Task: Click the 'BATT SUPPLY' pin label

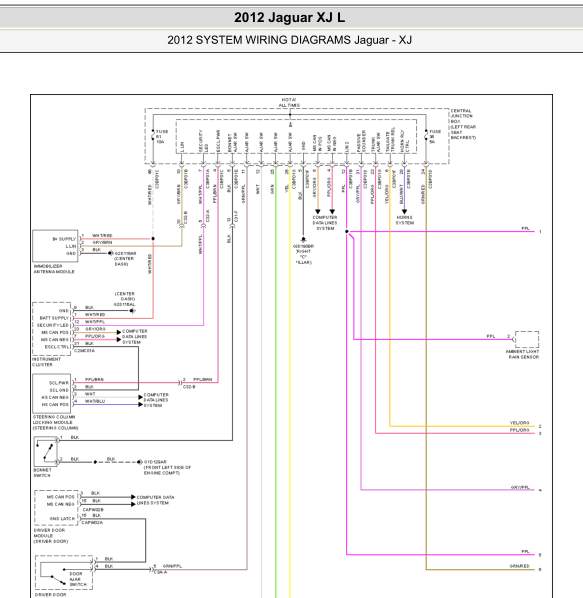Action: [54, 318]
